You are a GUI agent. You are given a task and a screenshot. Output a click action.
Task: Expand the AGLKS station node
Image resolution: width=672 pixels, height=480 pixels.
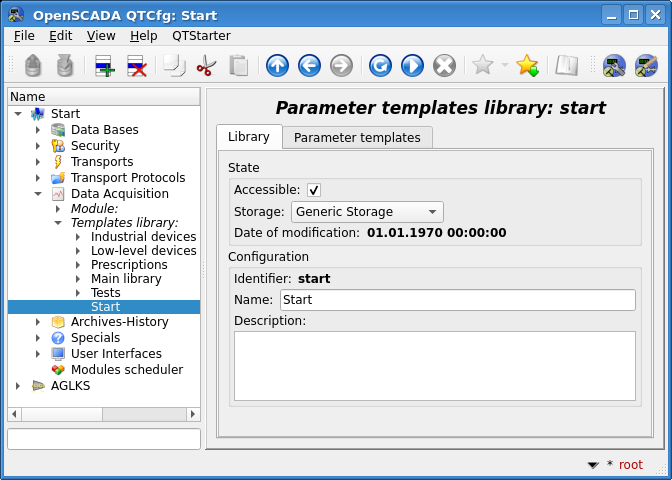tap(18, 386)
